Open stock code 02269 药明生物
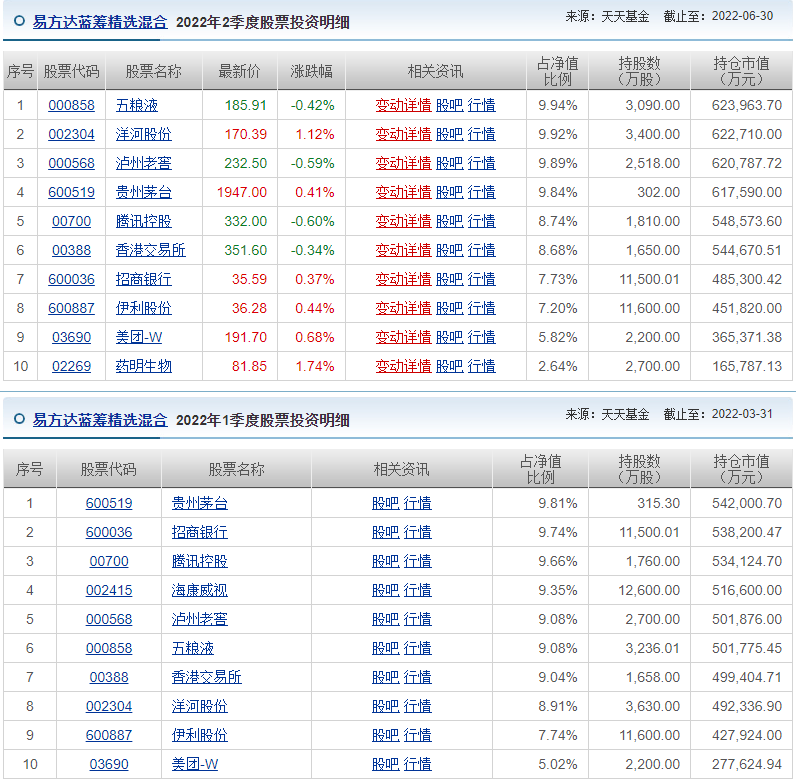796x782 pixels. 72,366
